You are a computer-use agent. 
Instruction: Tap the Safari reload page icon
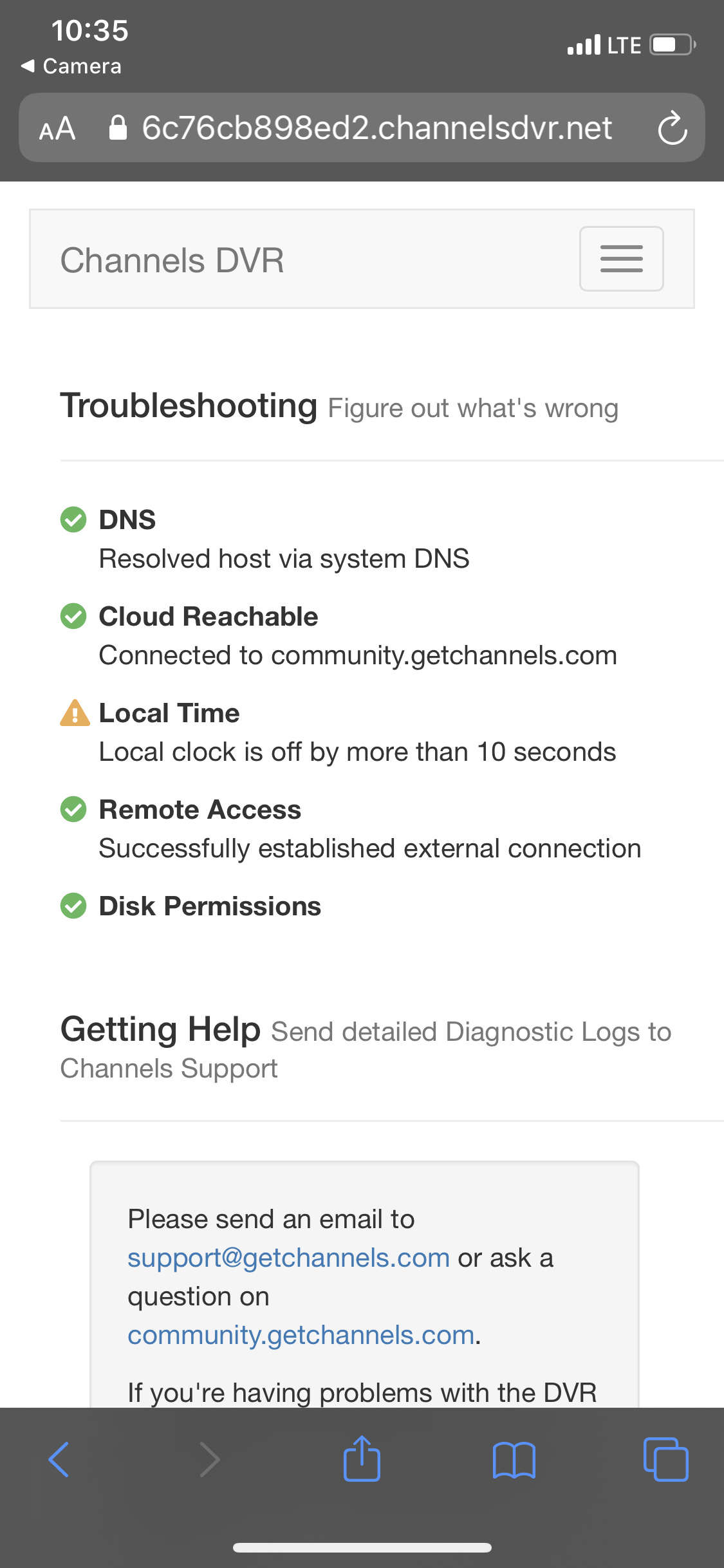pyautogui.click(x=673, y=128)
